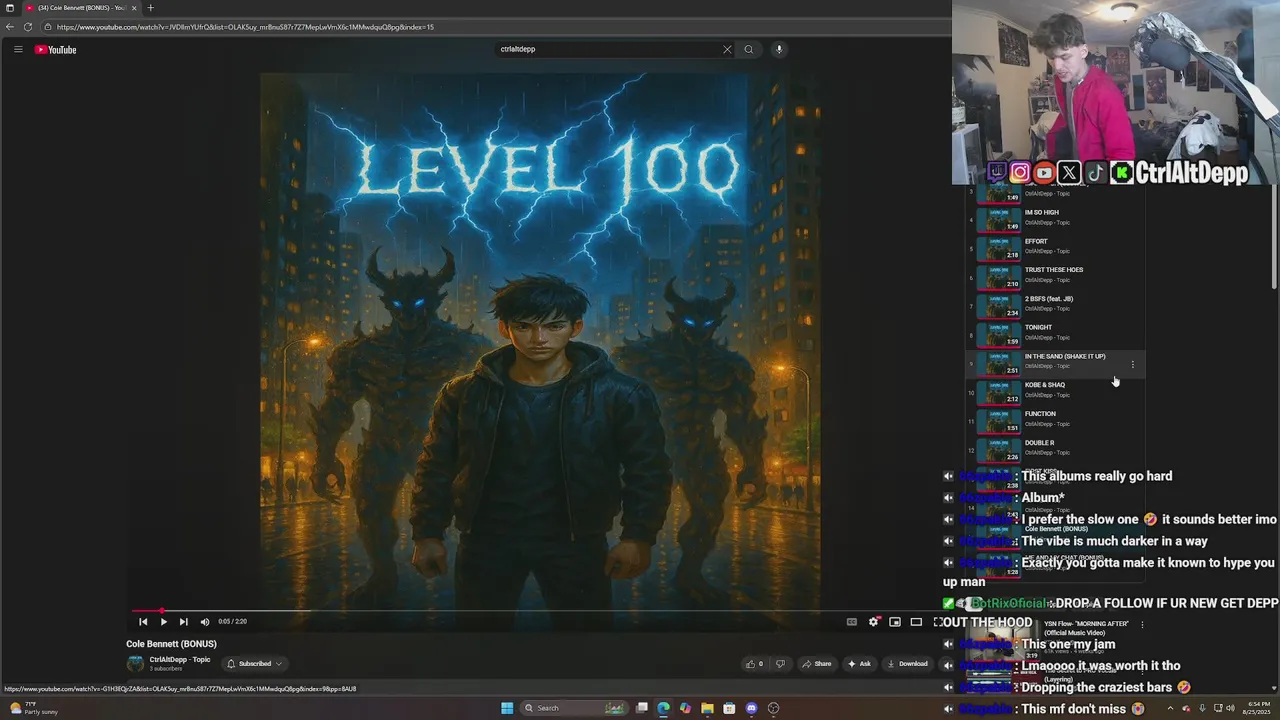Open Microsoft Edge from taskbar
Screen dimensions: 1280x720
tap(663, 708)
